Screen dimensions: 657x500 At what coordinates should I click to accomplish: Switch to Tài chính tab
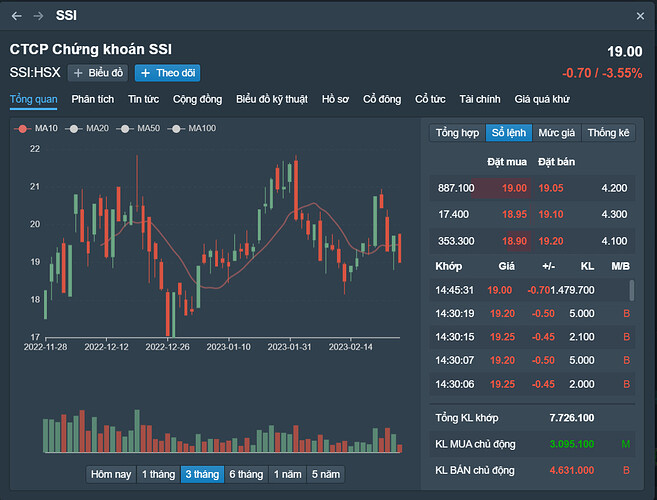(480, 99)
